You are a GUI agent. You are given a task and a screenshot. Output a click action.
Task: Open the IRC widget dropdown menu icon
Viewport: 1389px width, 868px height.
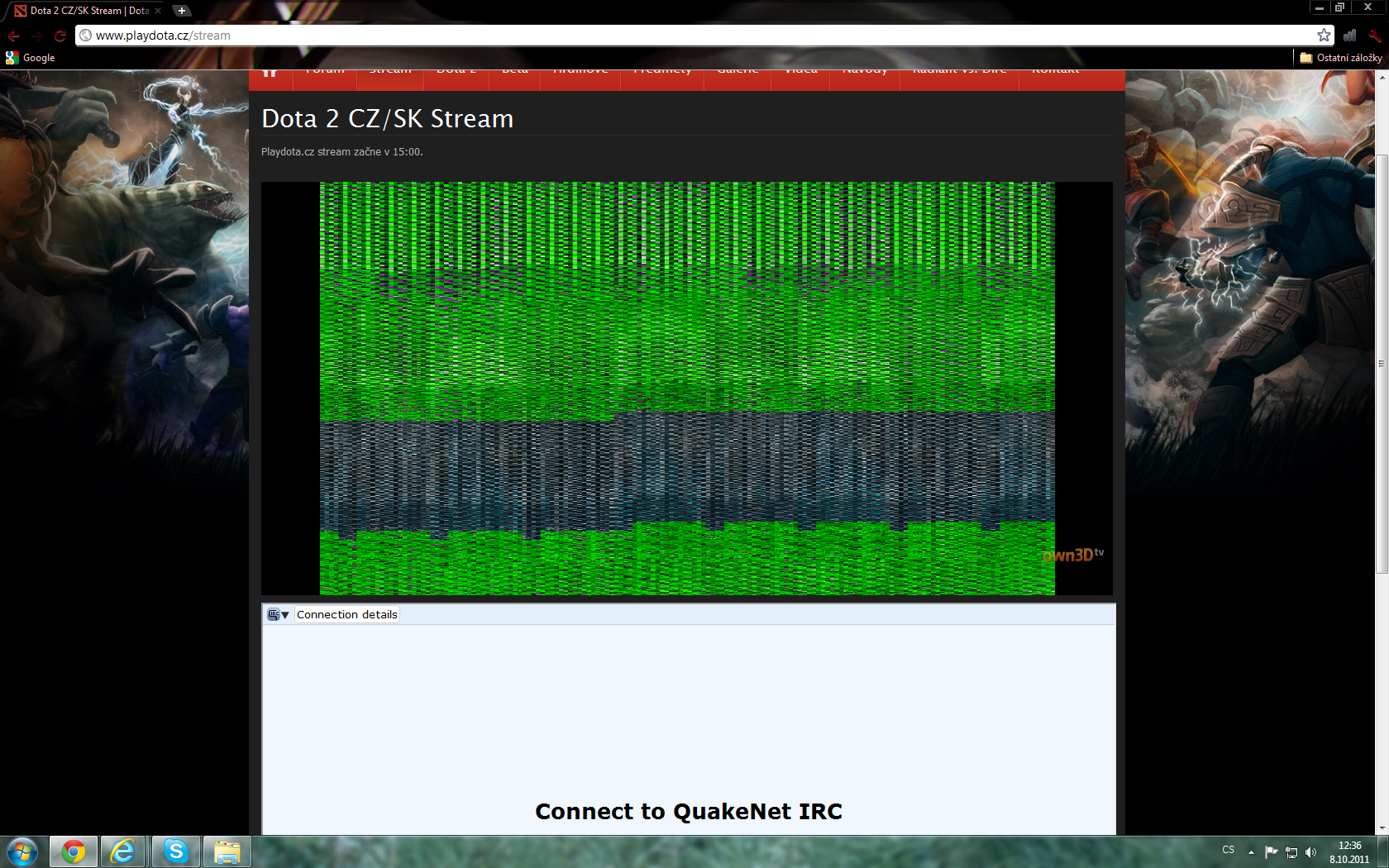coord(278,614)
